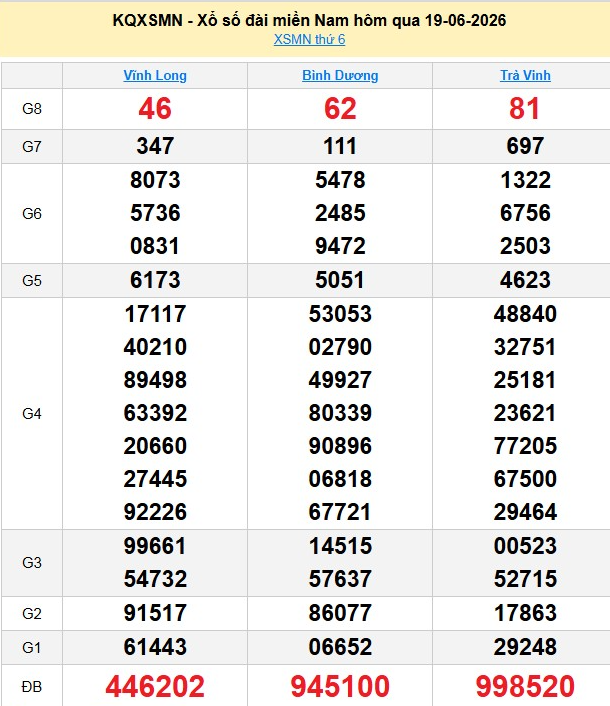Viewport: 610px width, 706px height.
Task: Click G4 number 92226
Action: (x=155, y=512)
